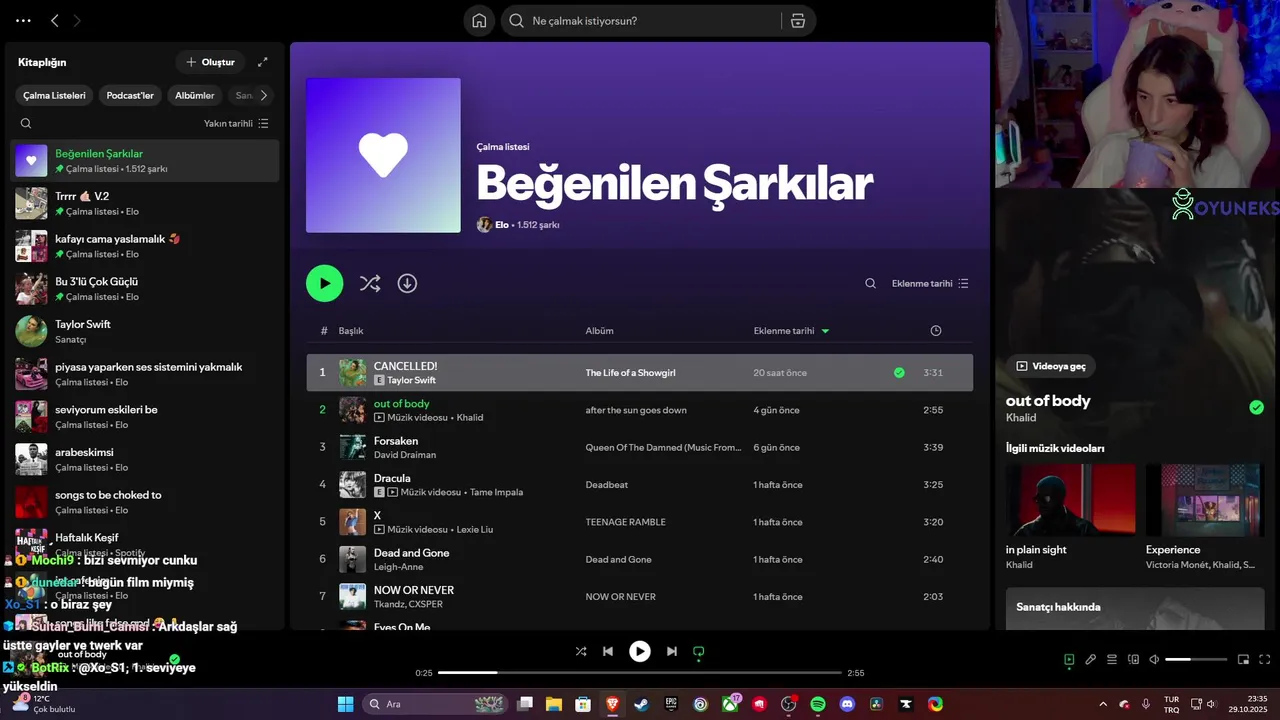Expand the library with the diagonal arrows icon

[263, 62]
